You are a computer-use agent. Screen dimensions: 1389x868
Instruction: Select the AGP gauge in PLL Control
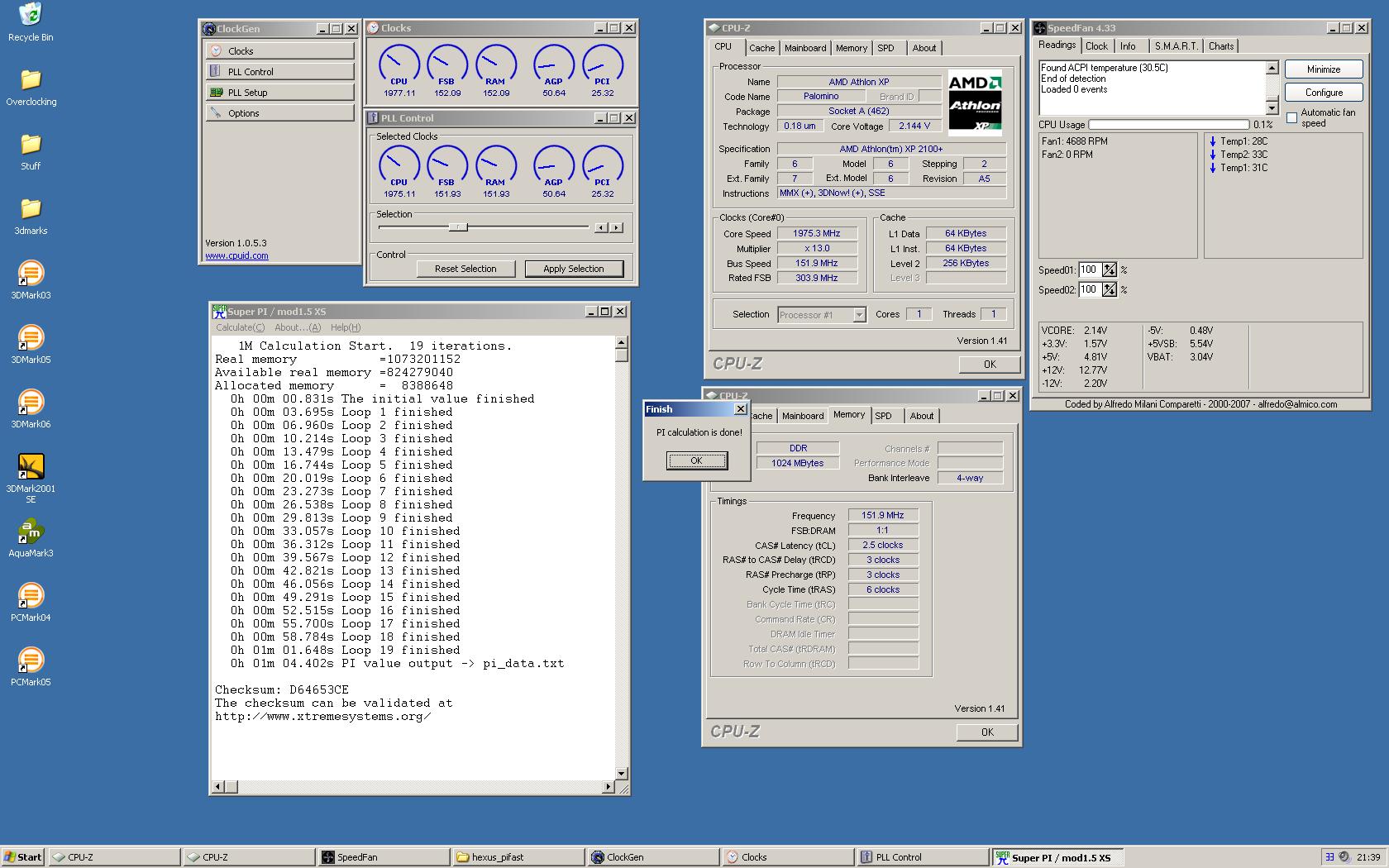click(553, 166)
